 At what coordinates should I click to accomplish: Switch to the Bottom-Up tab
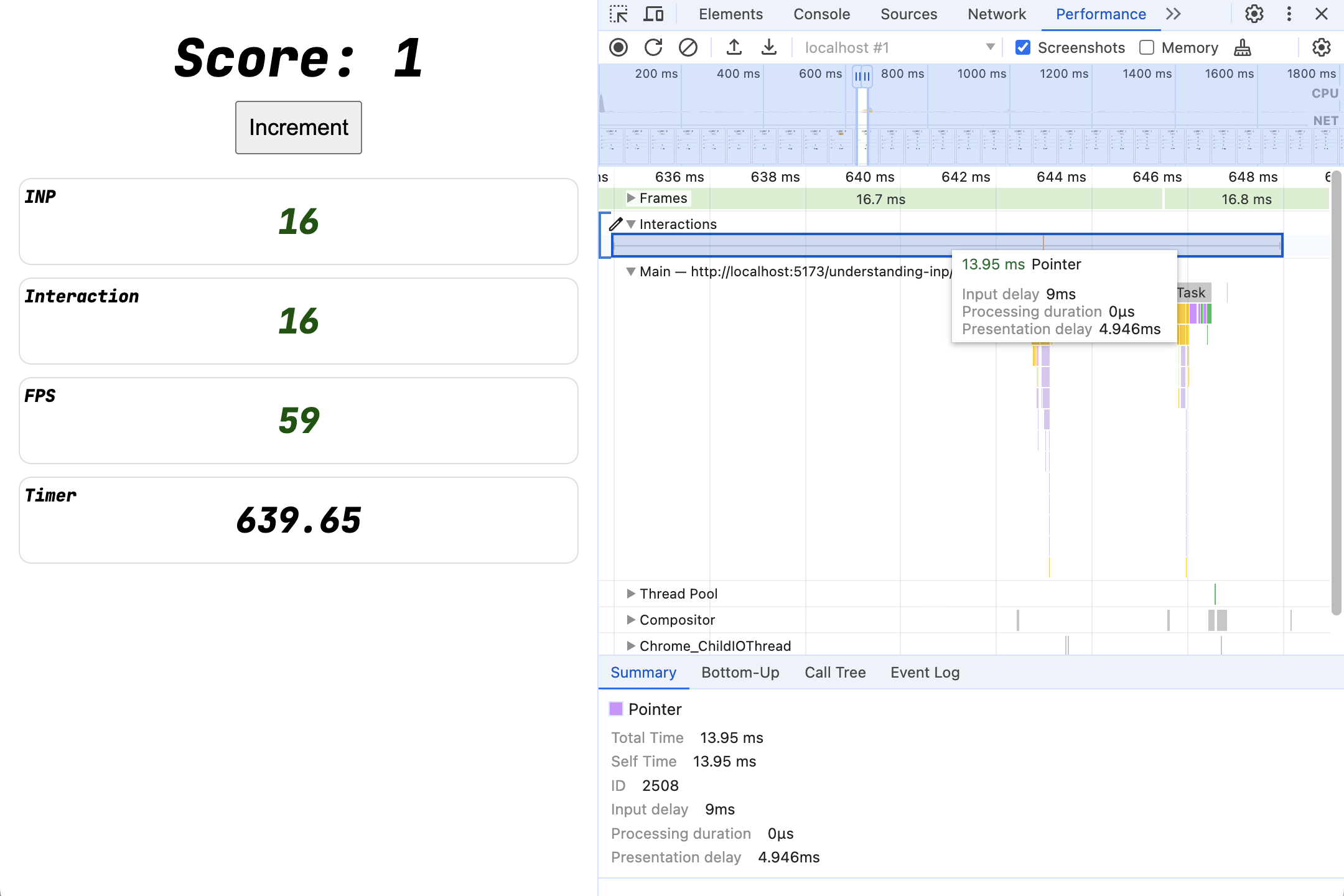[741, 672]
